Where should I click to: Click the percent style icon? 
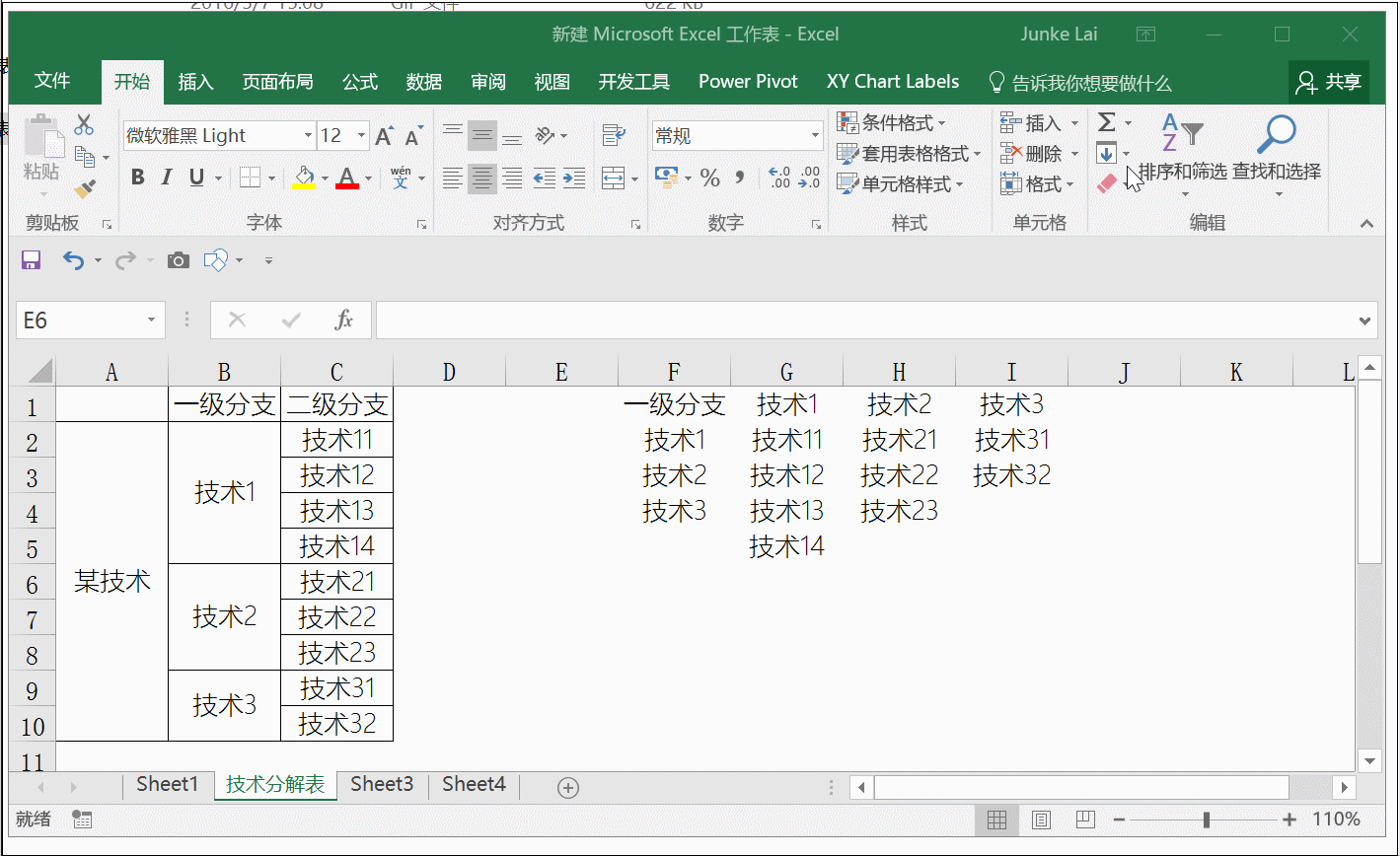coord(709,178)
